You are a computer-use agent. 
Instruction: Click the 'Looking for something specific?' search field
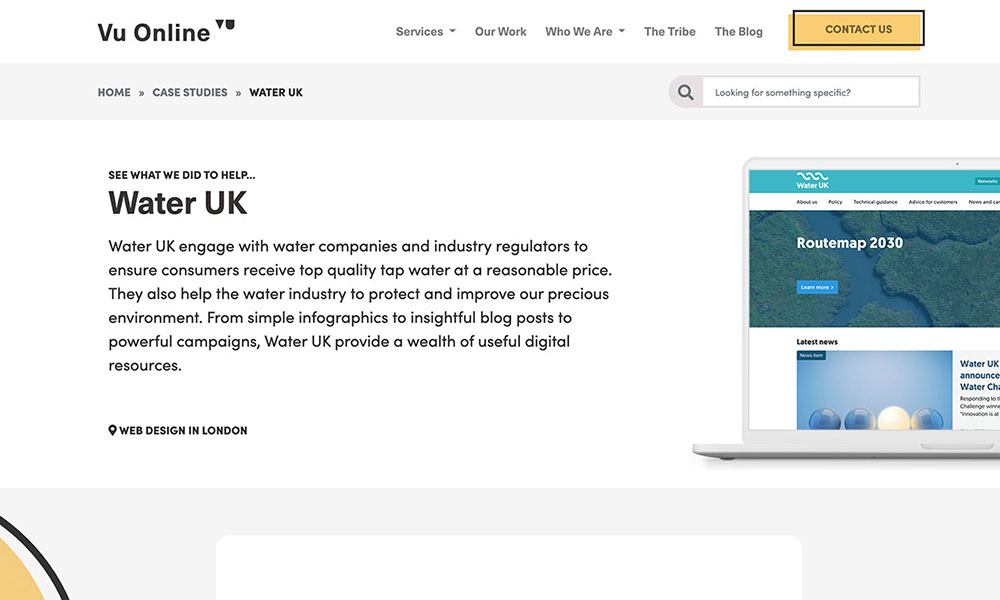pyautogui.click(x=810, y=92)
